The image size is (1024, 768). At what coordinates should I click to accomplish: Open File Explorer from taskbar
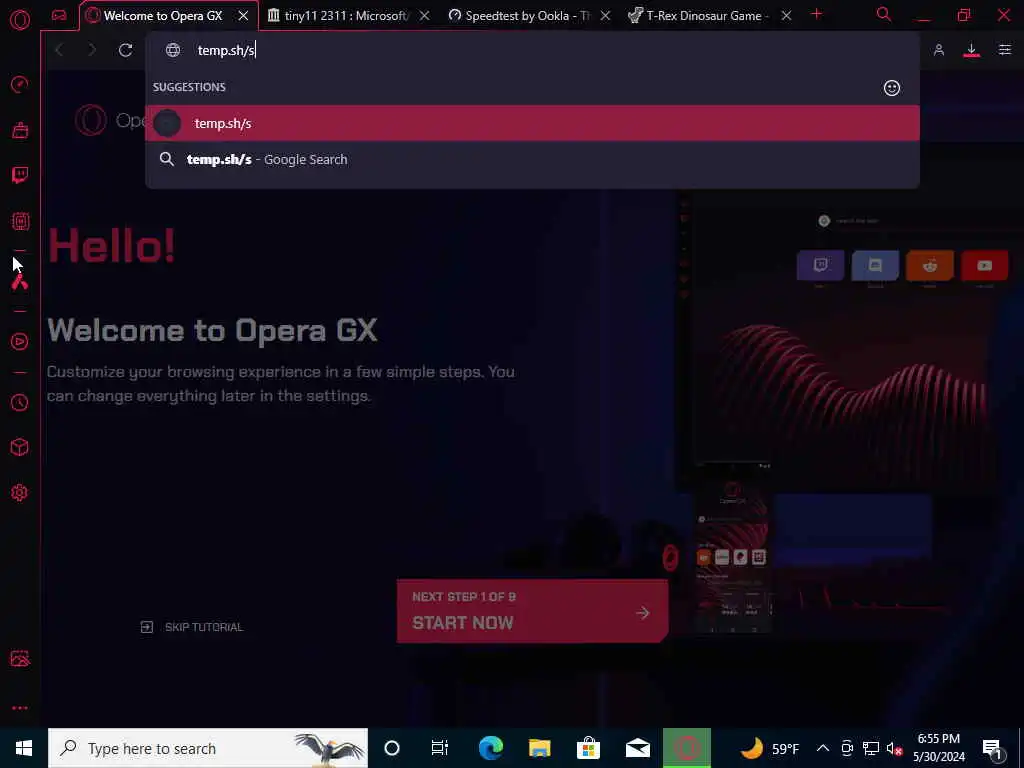tap(539, 748)
